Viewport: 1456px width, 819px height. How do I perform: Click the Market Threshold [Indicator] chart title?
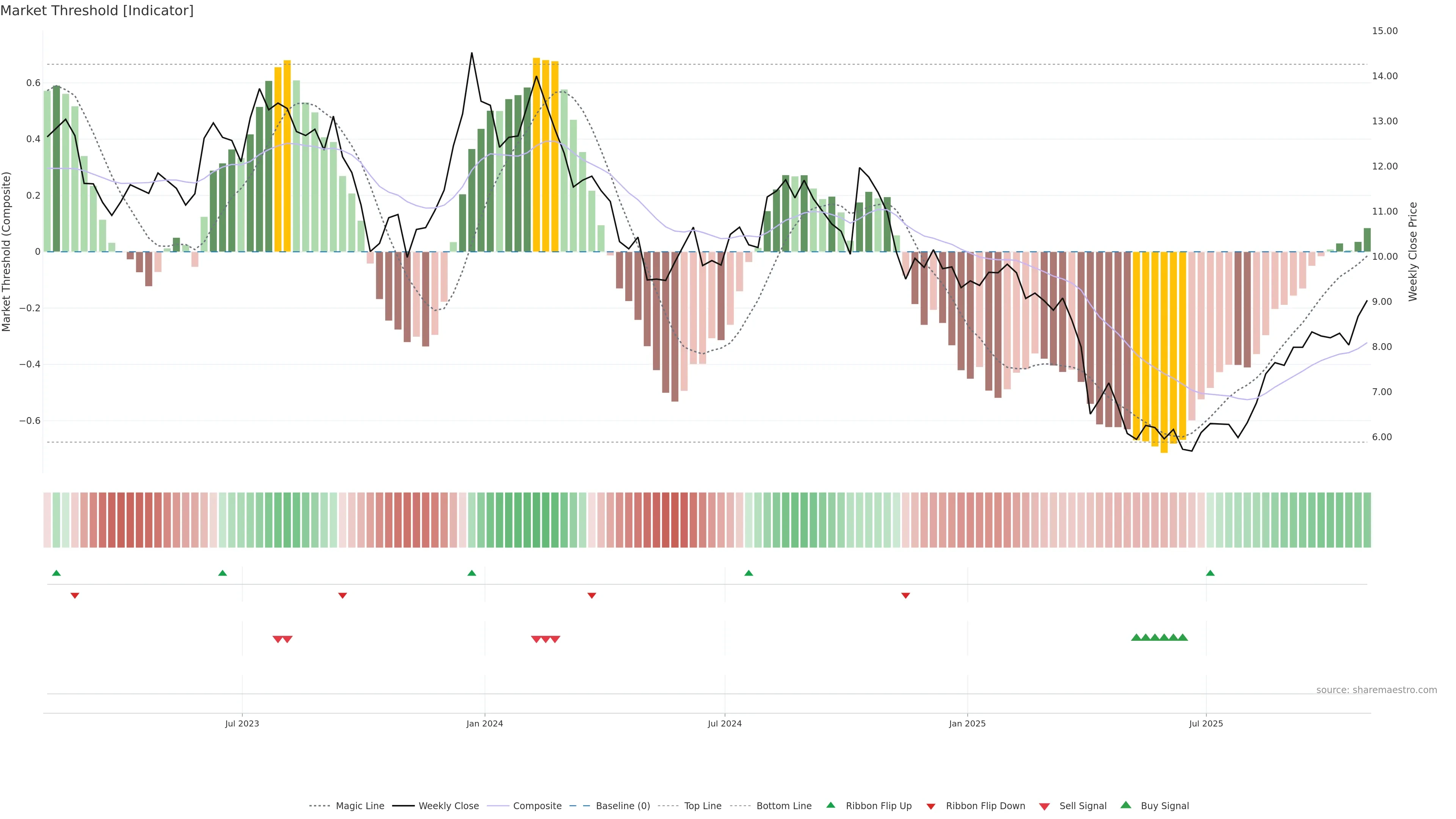coord(97,11)
